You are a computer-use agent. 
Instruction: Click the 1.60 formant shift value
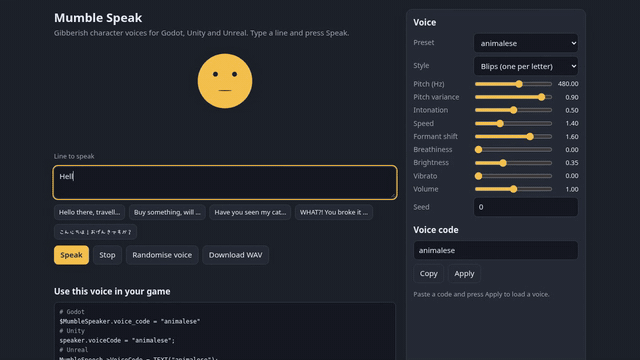click(571, 137)
